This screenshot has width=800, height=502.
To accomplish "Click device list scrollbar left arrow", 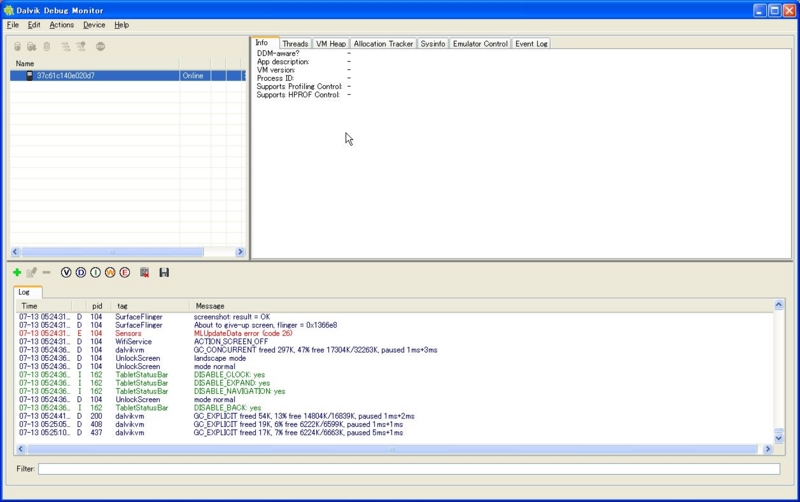I will [x=15, y=252].
